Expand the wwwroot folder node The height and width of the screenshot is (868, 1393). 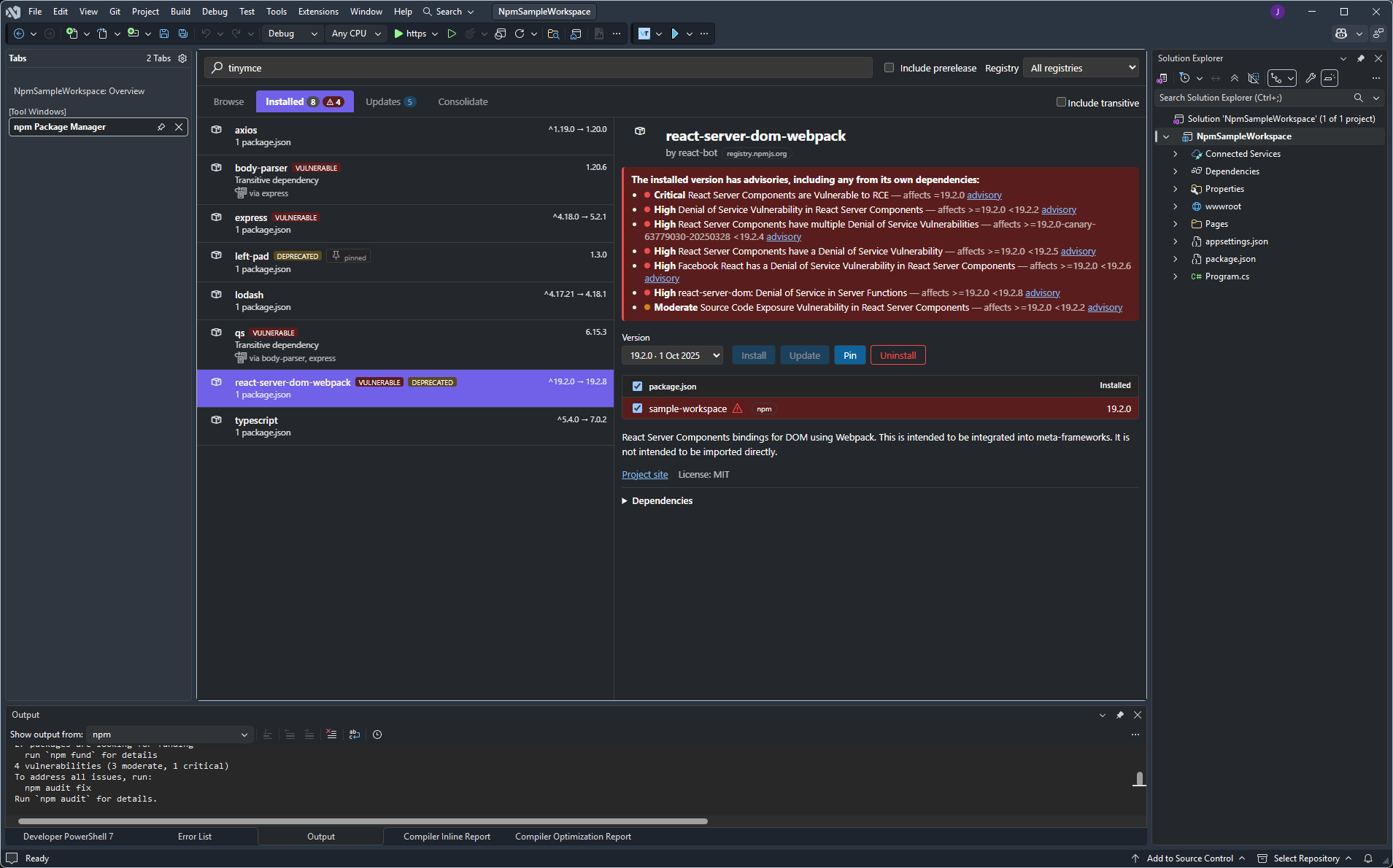1175,206
